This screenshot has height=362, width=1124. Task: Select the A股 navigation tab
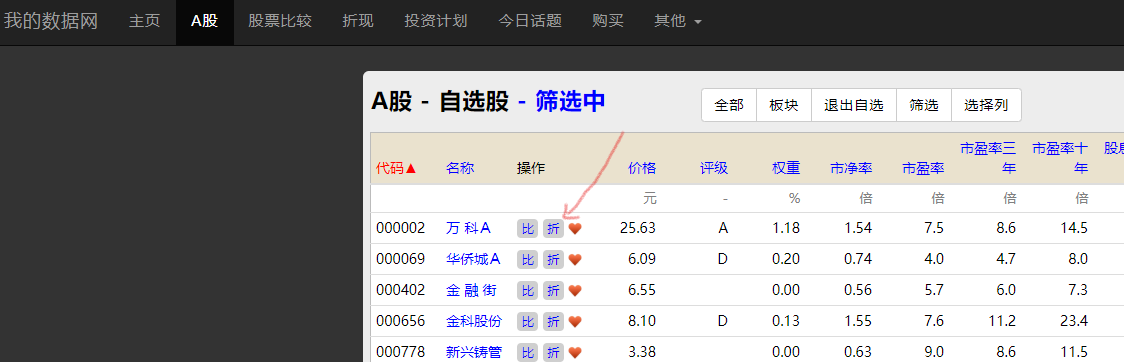[204, 22]
